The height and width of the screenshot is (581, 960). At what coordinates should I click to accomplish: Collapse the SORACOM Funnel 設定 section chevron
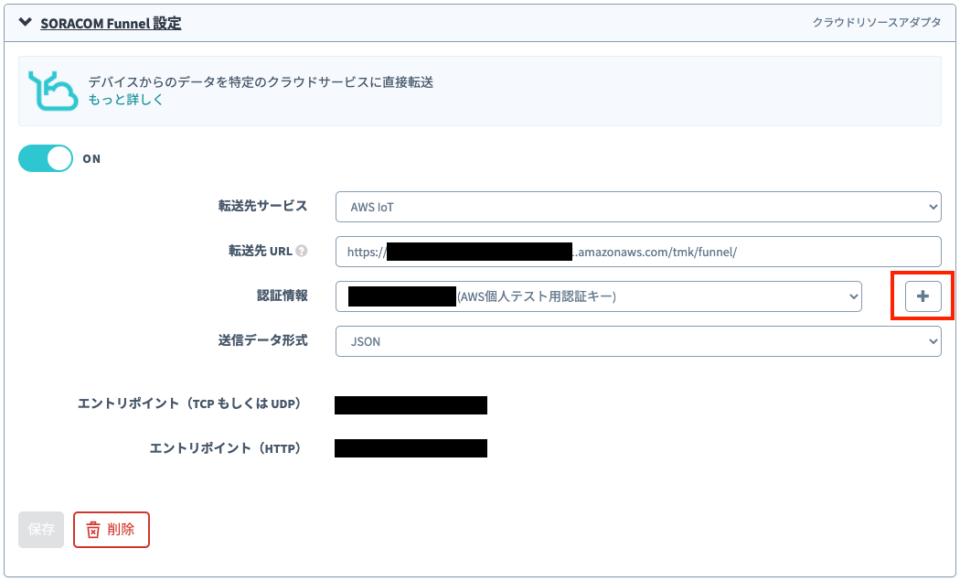tap(25, 22)
